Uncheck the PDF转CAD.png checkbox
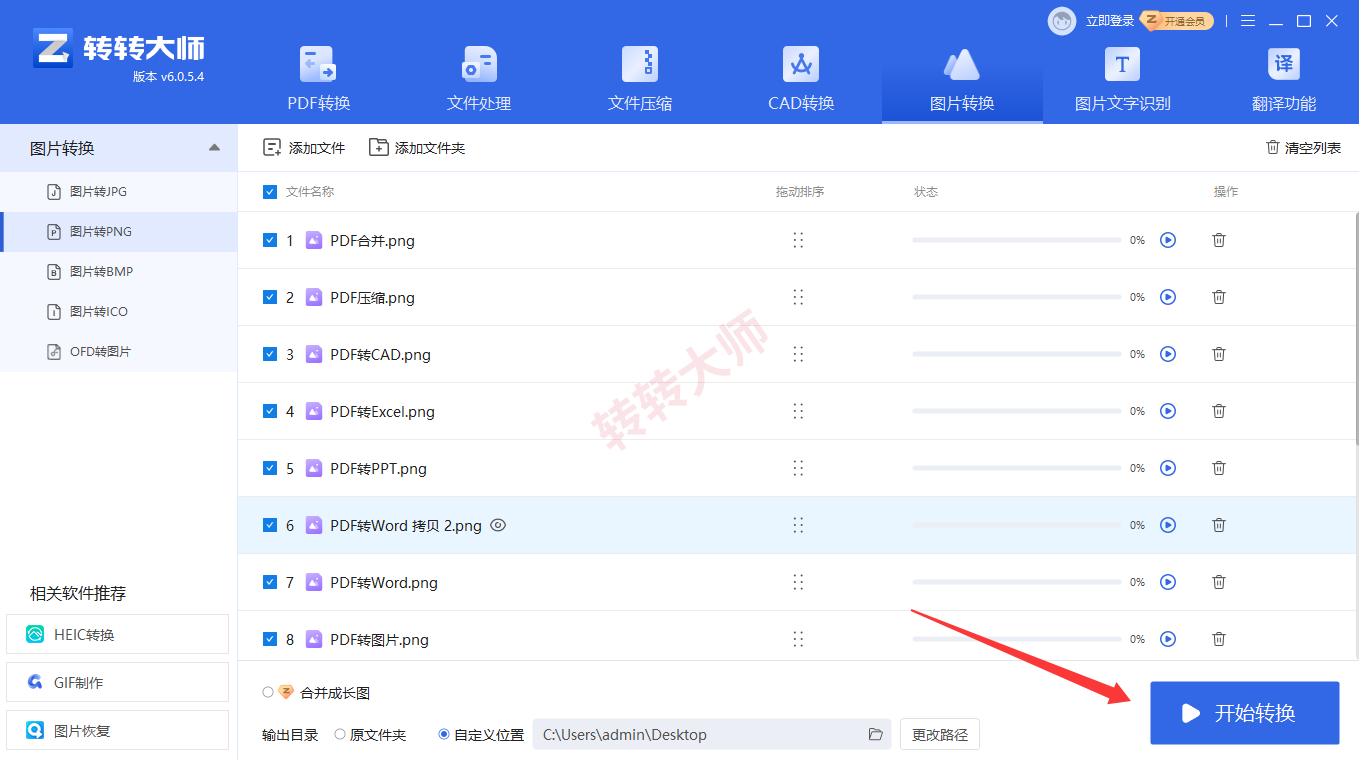 pyautogui.click(x=269, y=354)
